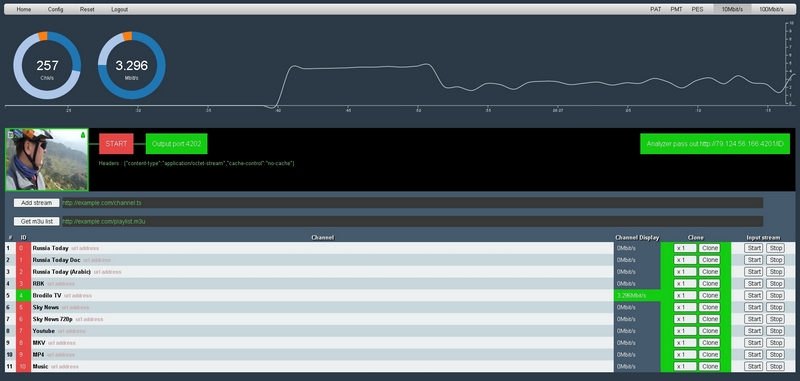Stop the Music input stream

tap(776, 367)
